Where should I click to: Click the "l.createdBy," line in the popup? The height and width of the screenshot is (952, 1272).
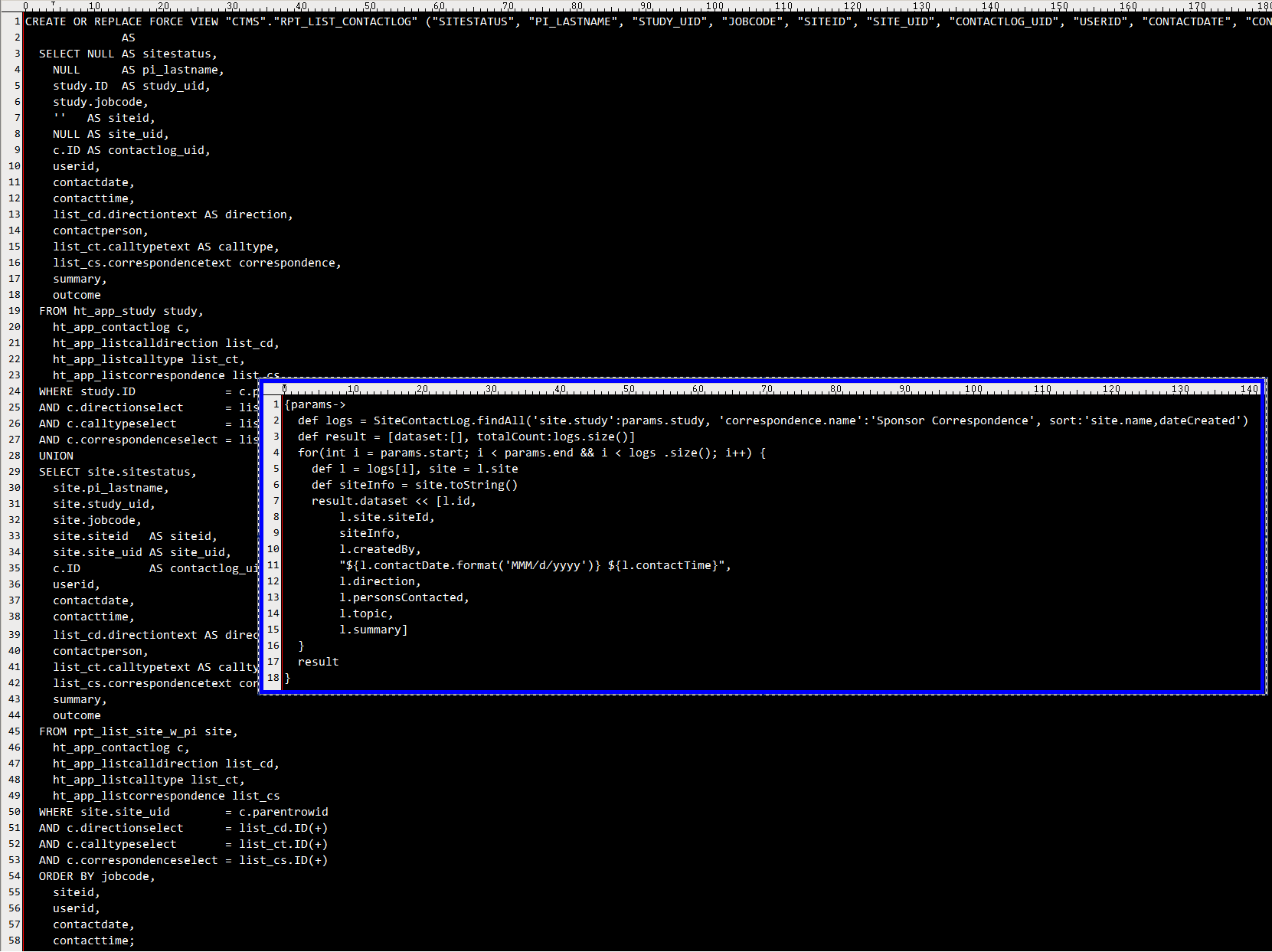point(380,549)
